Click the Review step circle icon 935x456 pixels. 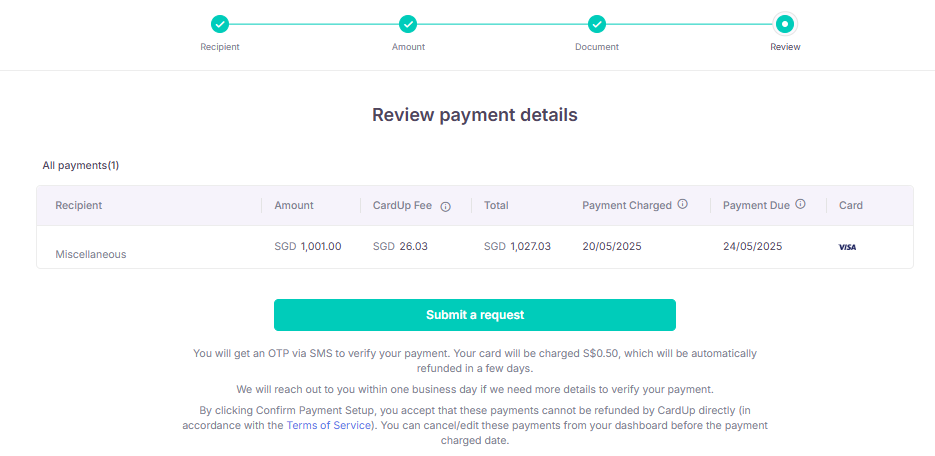785,24
